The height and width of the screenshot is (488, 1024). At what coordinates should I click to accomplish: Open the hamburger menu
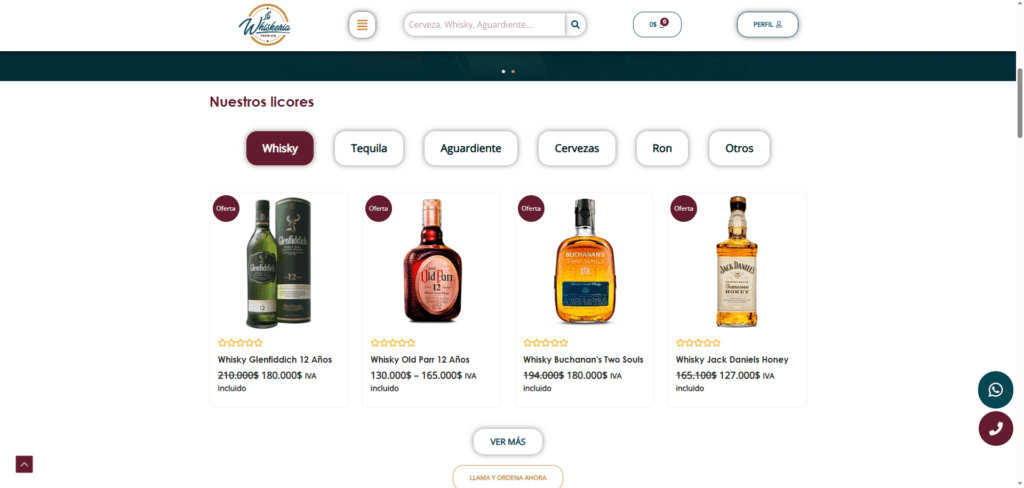tap(362, 25)
